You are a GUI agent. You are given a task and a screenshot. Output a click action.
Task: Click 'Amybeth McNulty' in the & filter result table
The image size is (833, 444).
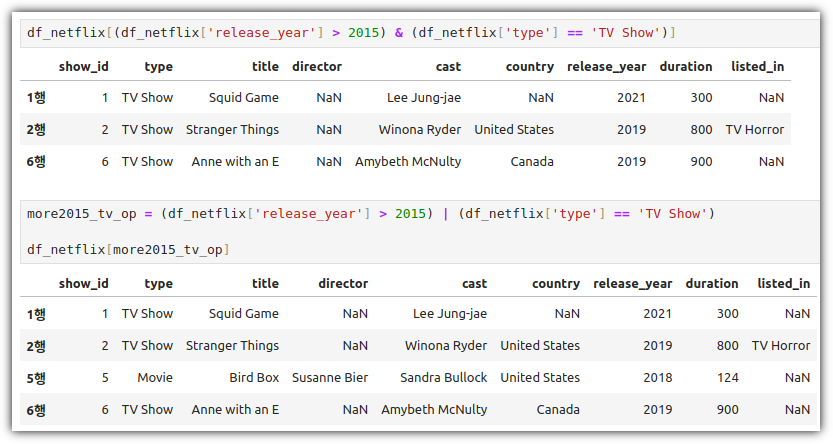tap(407, 161)
